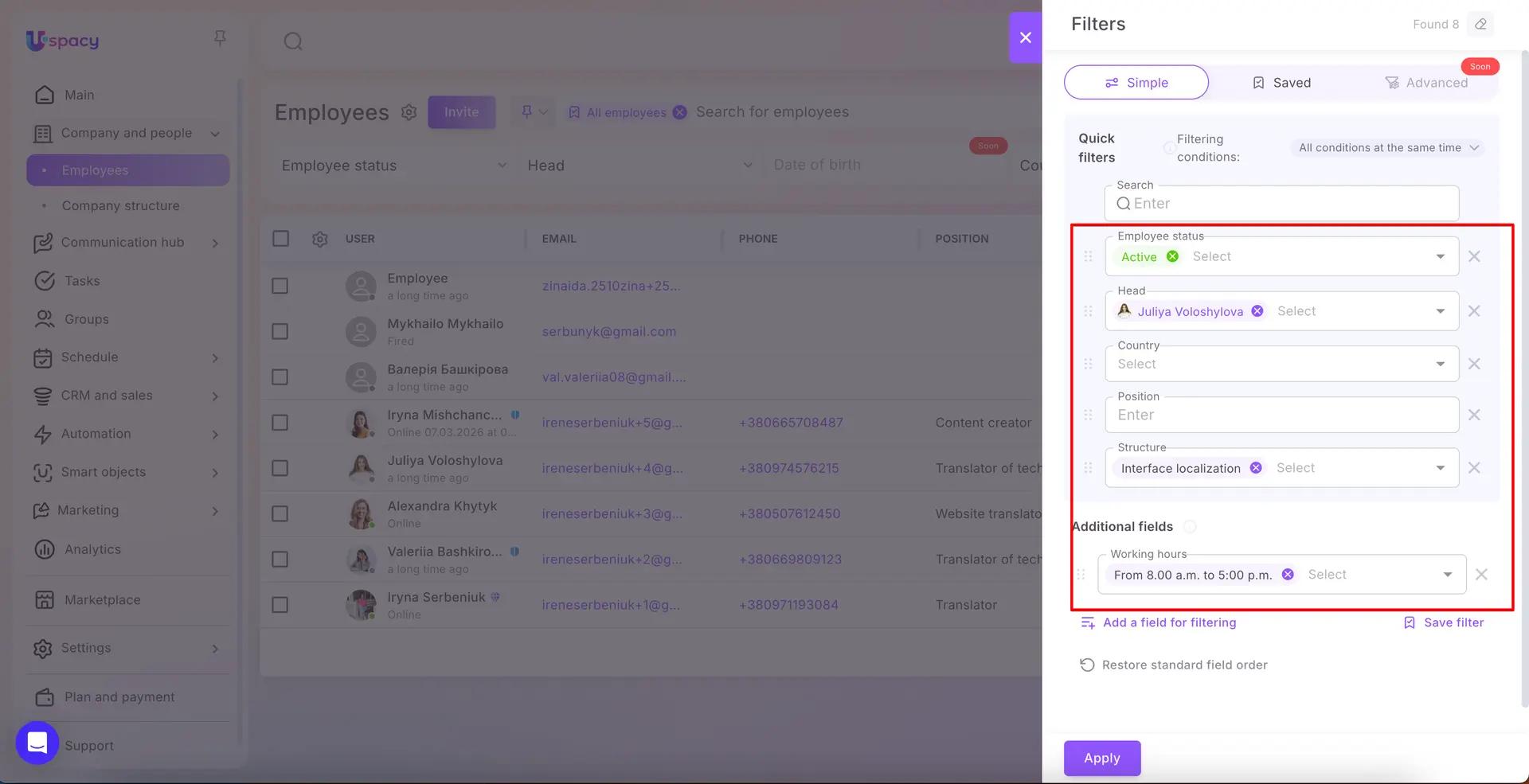Check the Валерія Башкірова row checkbox
This screenshot has height=784, width=1529.
tap(280, 377)
